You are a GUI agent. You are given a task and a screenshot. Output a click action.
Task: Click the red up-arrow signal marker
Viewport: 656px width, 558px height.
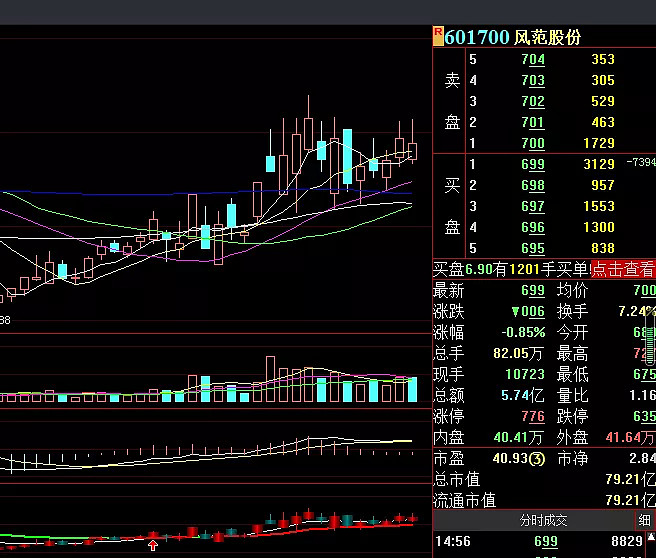click(x=153, y=545)
